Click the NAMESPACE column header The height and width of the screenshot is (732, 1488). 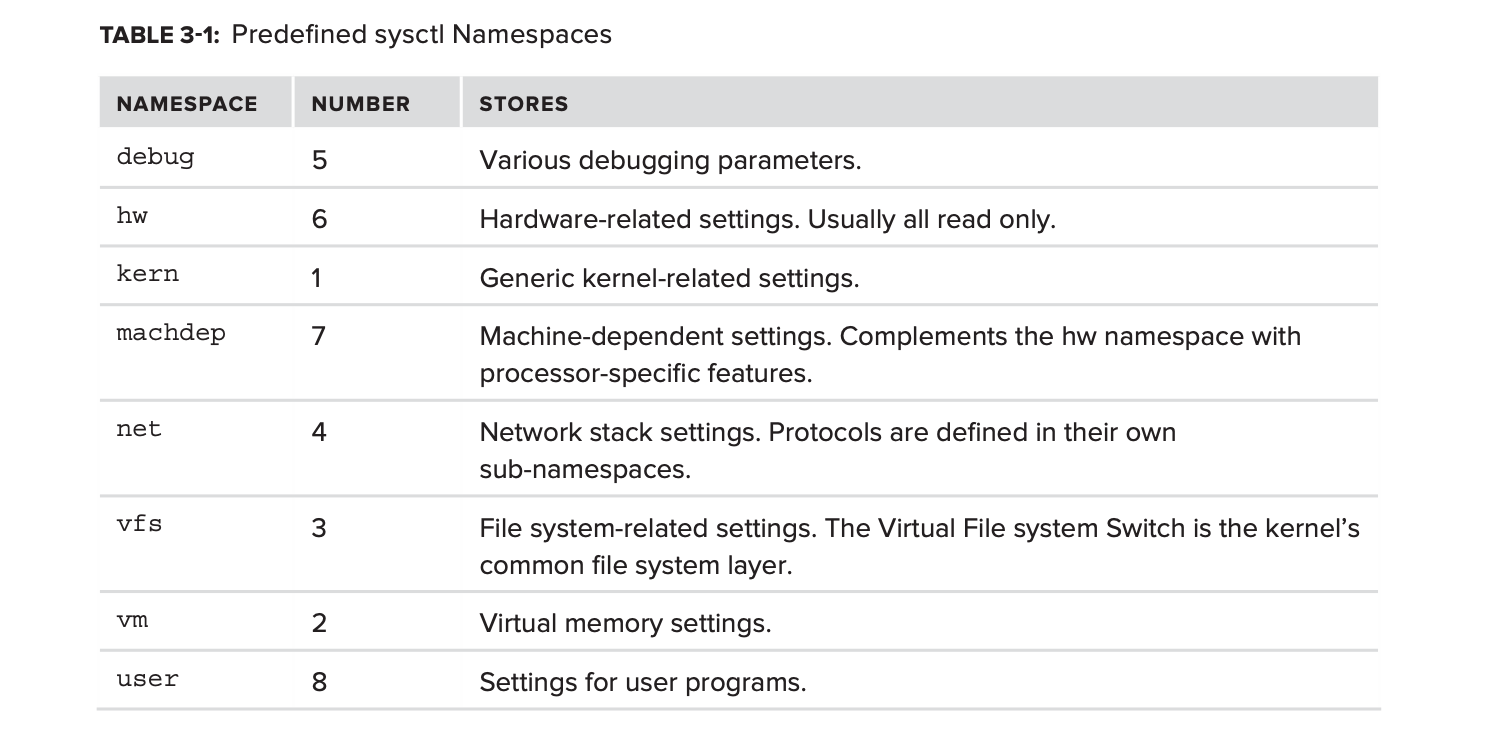[x=187, y=104]
